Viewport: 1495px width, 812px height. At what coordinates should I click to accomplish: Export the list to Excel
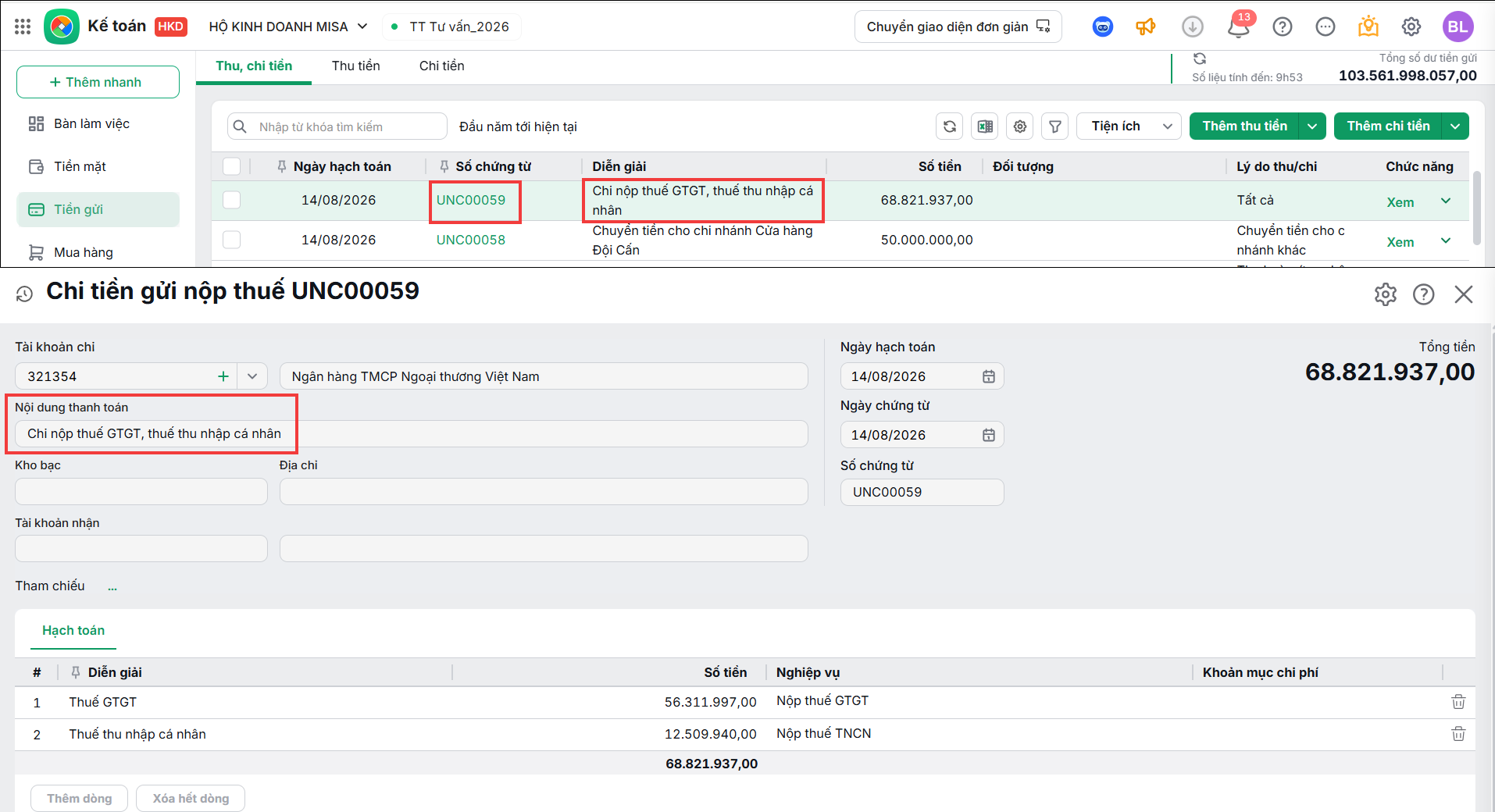coord(985,126)
